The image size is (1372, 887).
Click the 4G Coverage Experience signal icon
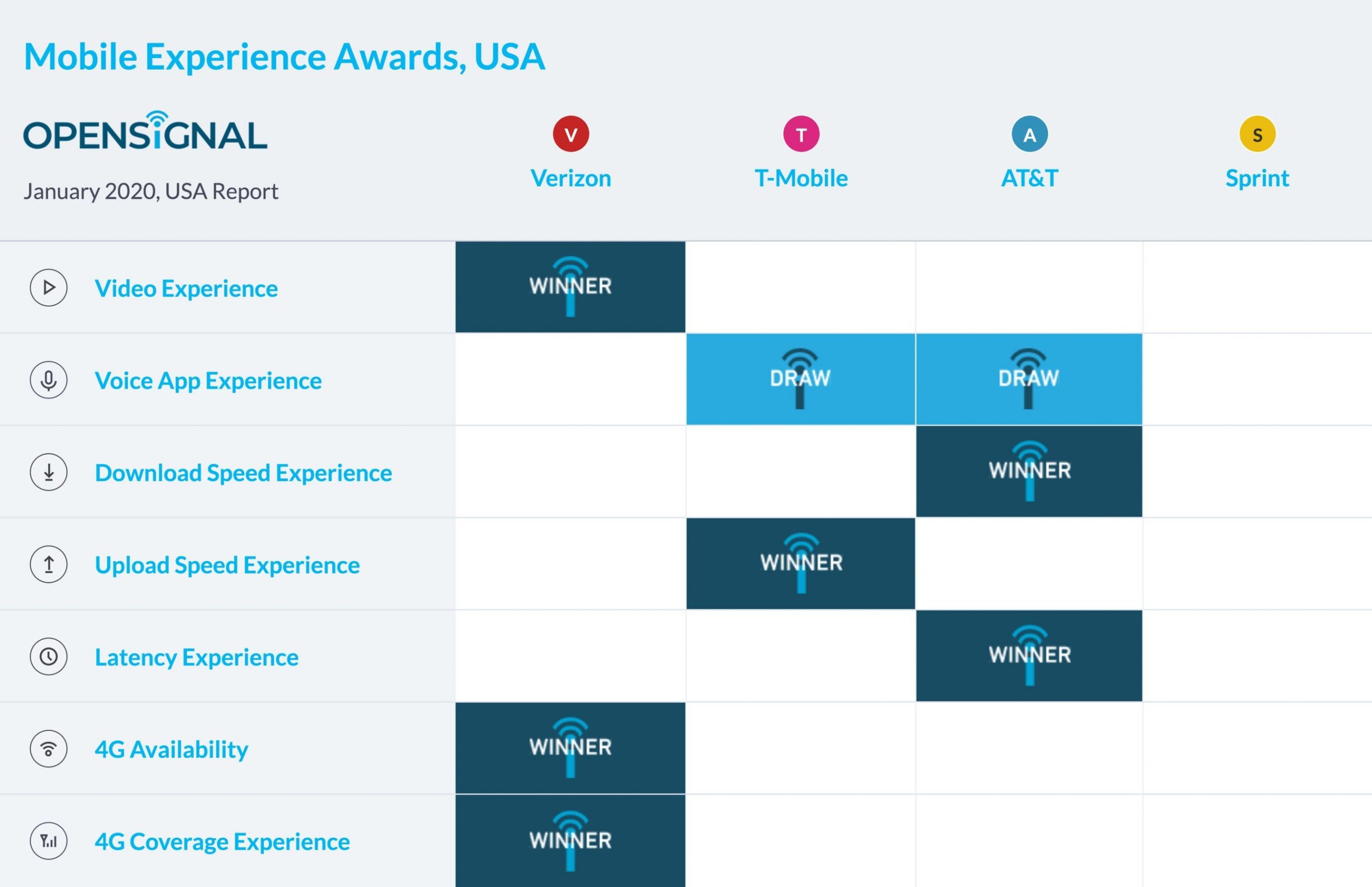pyautogui.click(x=48, y=840)
